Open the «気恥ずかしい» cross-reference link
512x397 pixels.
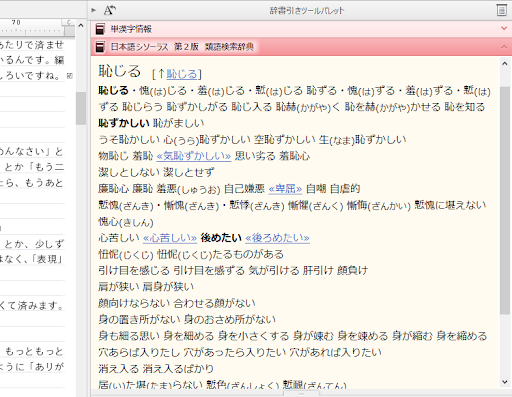pos(194,156)
